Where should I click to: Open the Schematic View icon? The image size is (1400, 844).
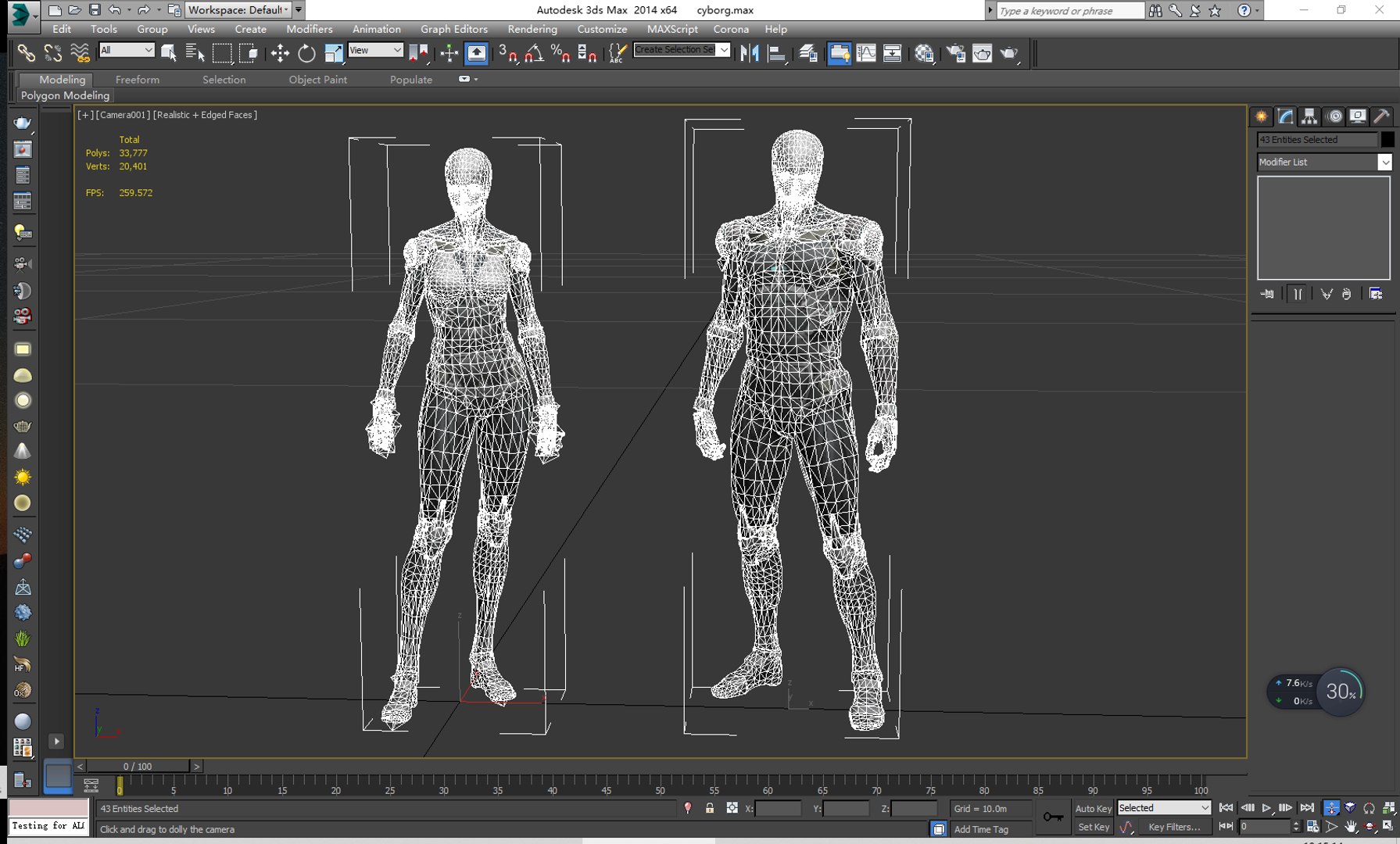[893, 53]
